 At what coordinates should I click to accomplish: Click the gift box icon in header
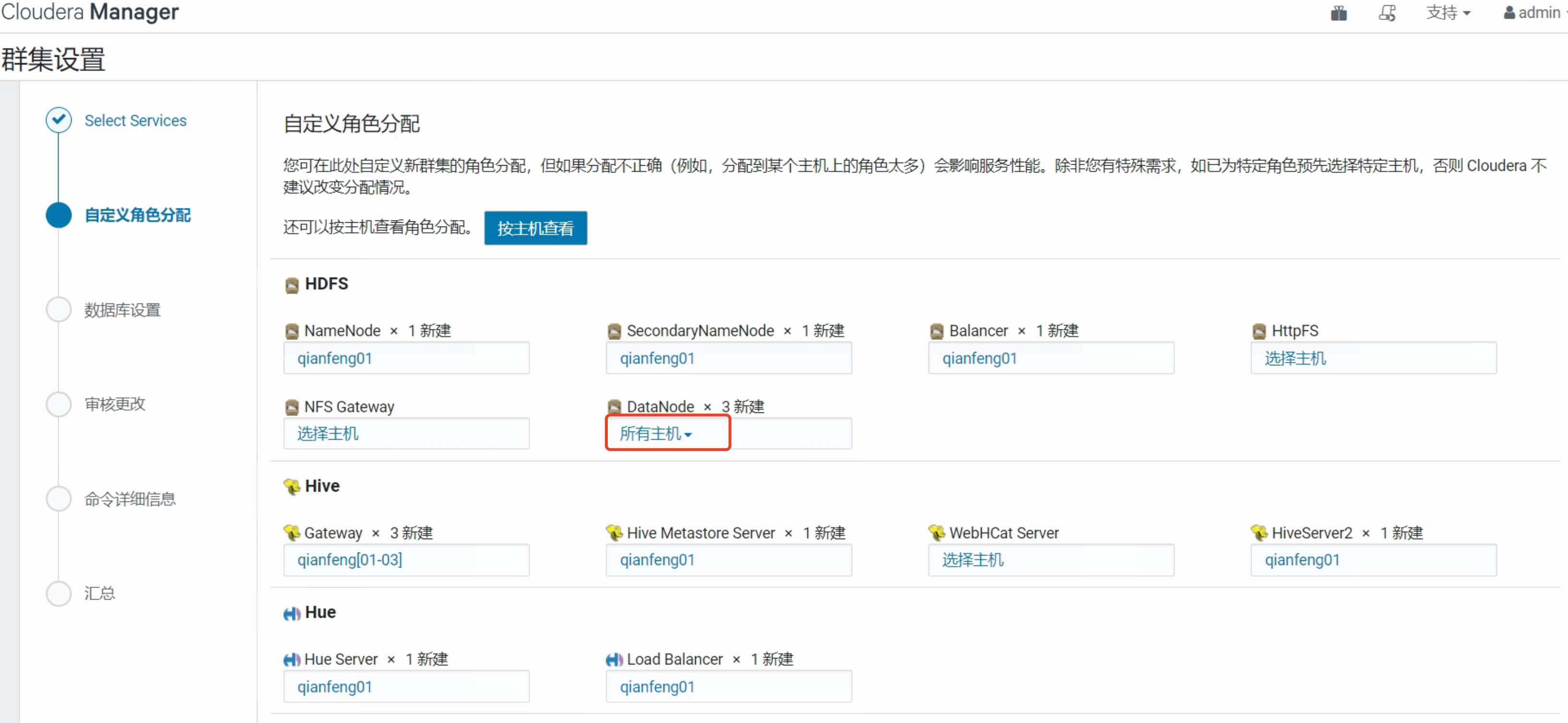[x=1338, y=13]
